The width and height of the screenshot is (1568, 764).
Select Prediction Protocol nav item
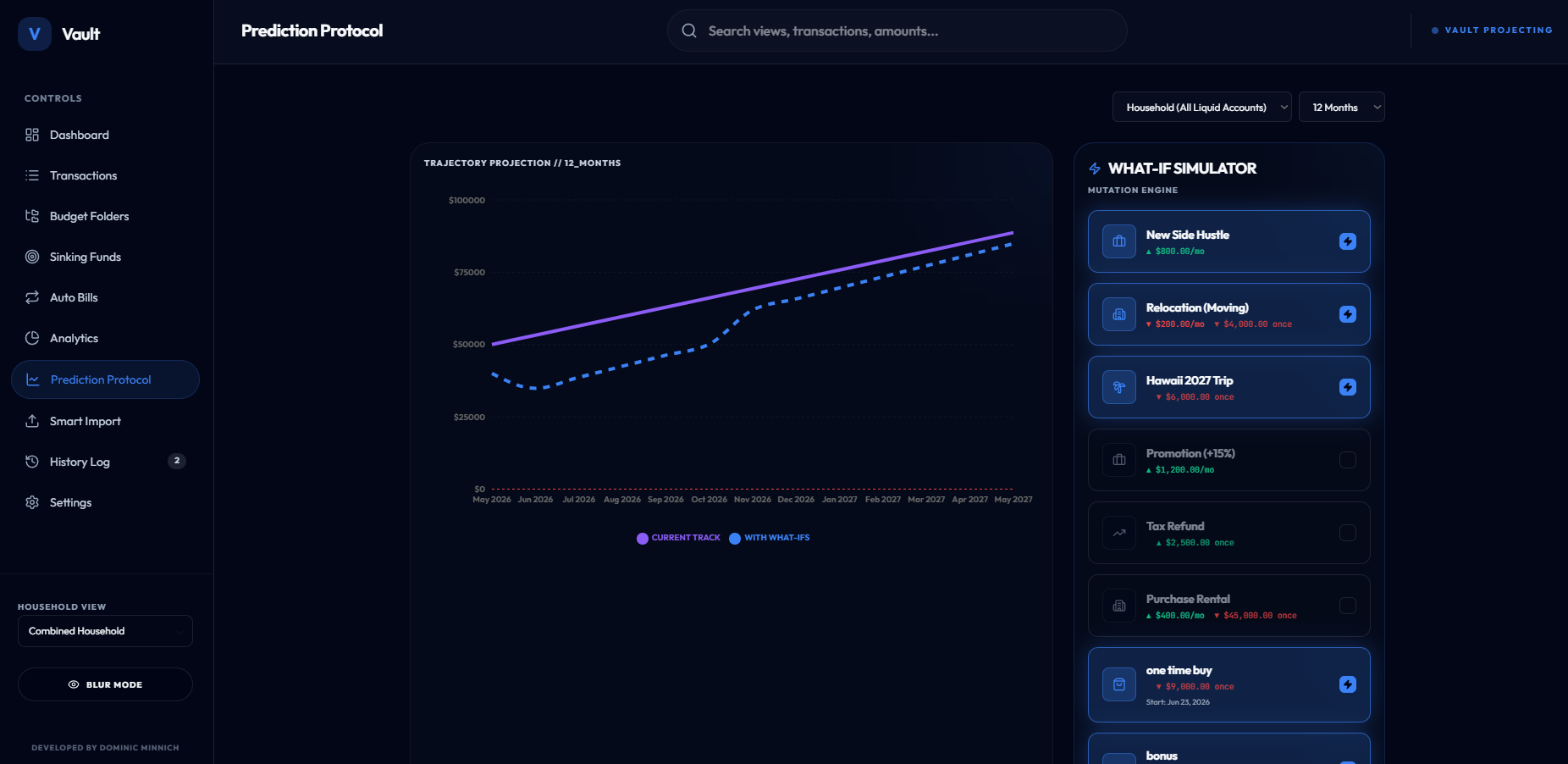(105, 379)
